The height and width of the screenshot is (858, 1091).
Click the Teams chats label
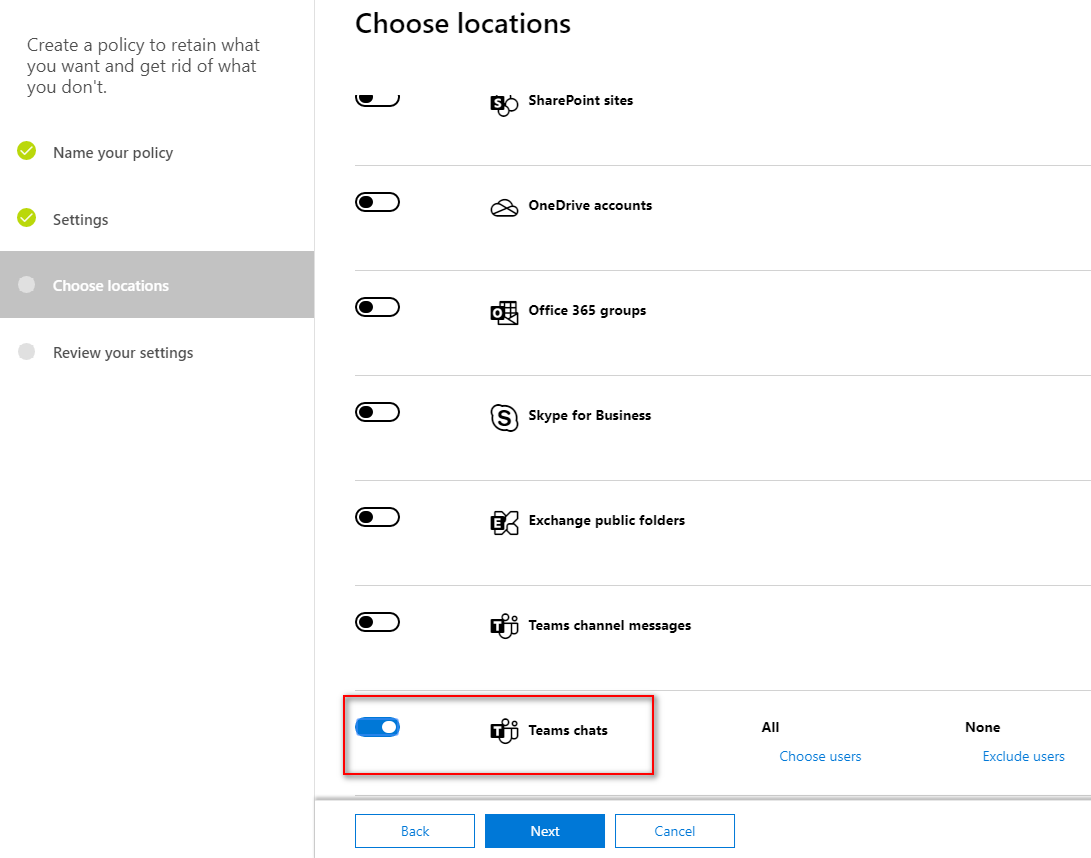(568, 730)
